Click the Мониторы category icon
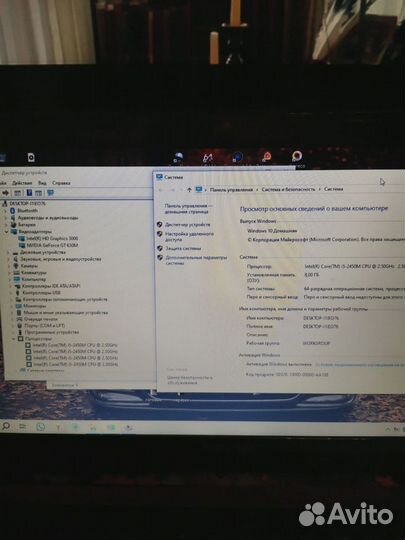 (18, 306)
